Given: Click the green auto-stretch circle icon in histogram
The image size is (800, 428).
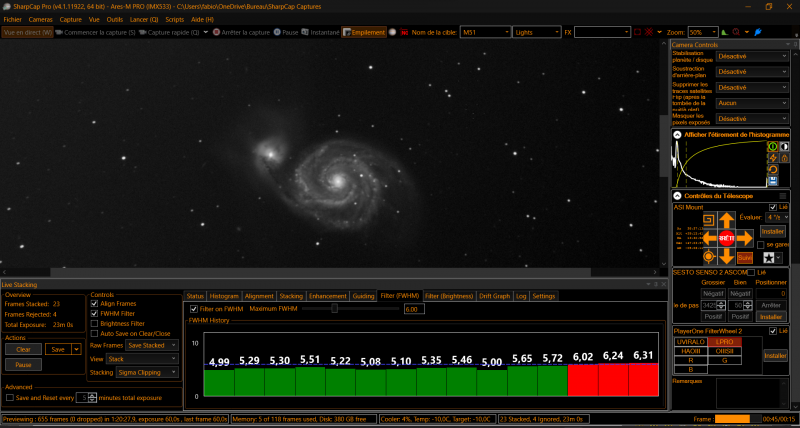Looking at the screenshot, I should [x=773, y=147].
